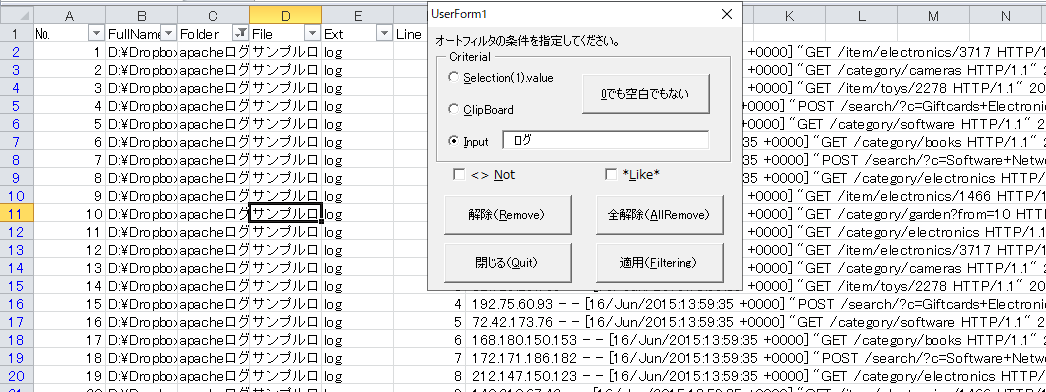Click the Input text field containing ログ
Screen dimensions: 1046x392
[606, 140]
